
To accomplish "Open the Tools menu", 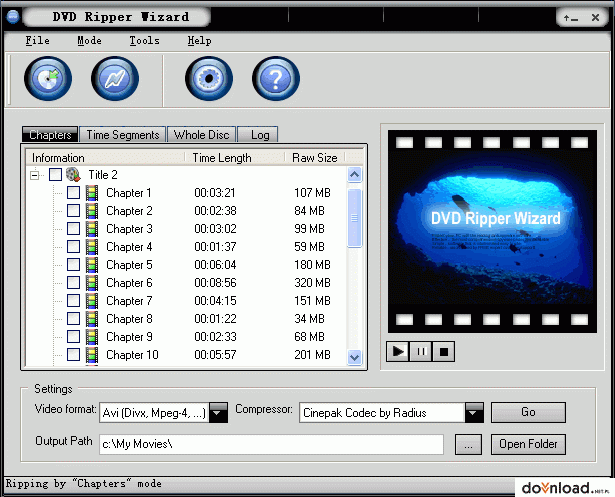I will click(145, 41).
